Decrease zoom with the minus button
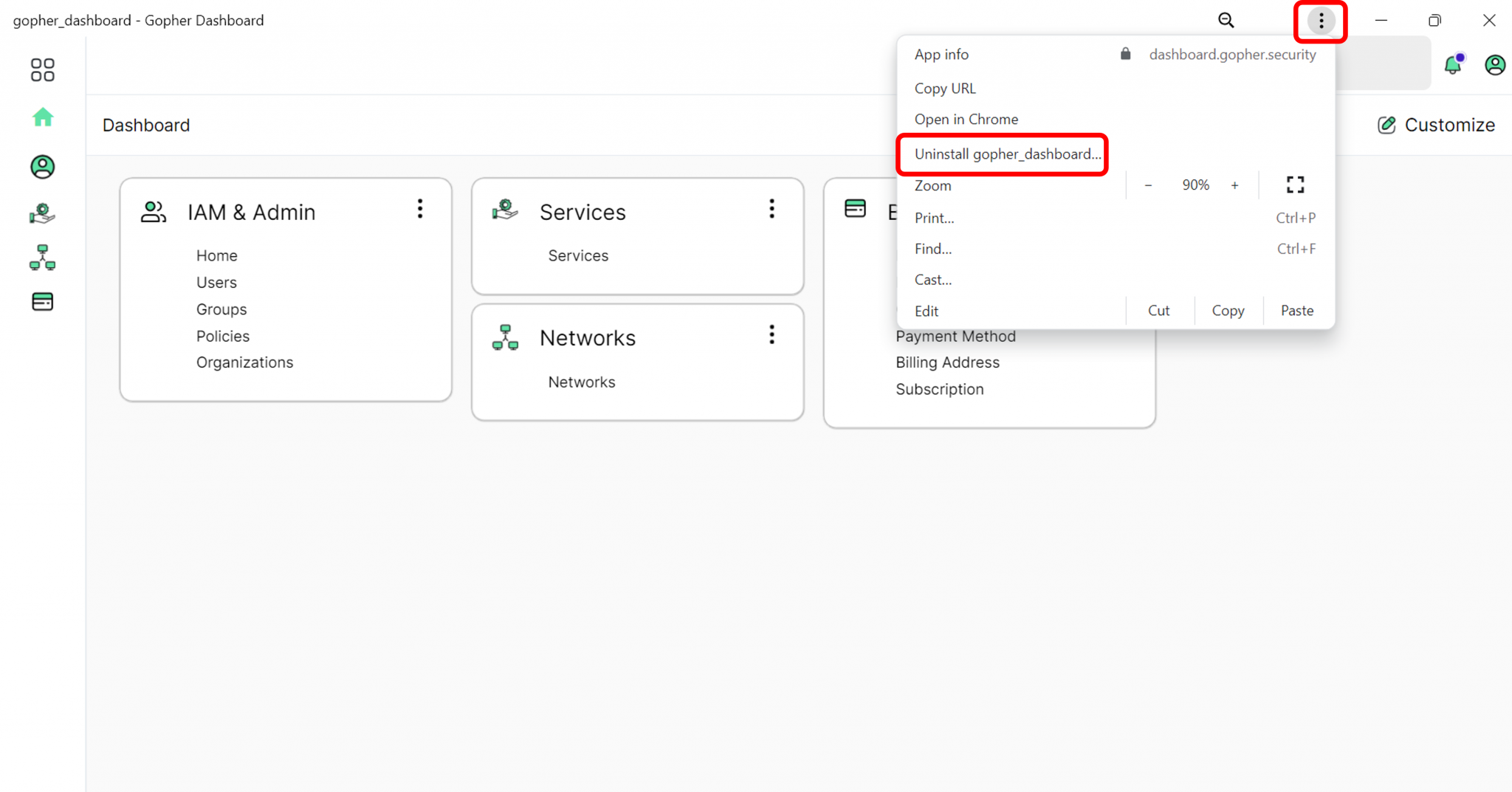 coord(1148,185)
